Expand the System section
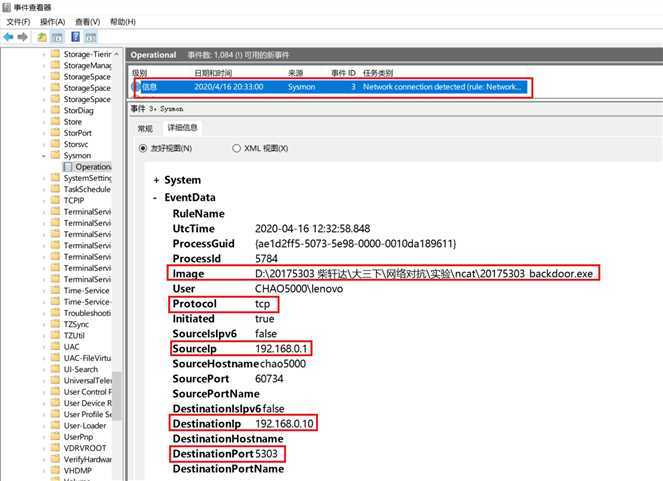This screenshot has height=481, width=663. coord(156,180)
